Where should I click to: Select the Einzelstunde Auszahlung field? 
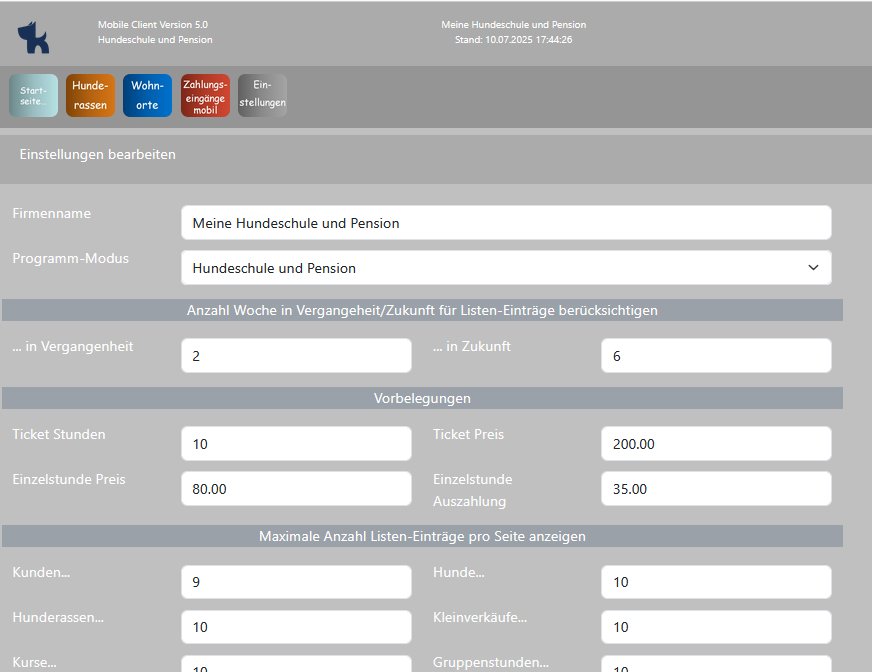tap(715, 489)
